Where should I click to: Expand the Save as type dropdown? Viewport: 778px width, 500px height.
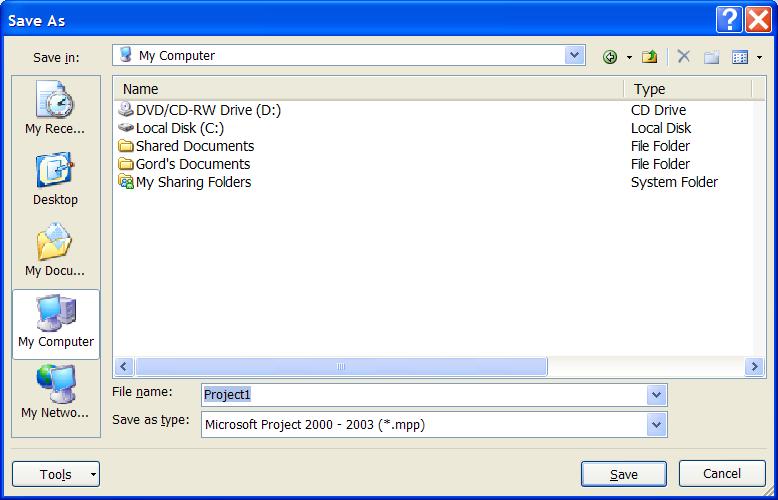pyautogui.click(x=656, y=425)
